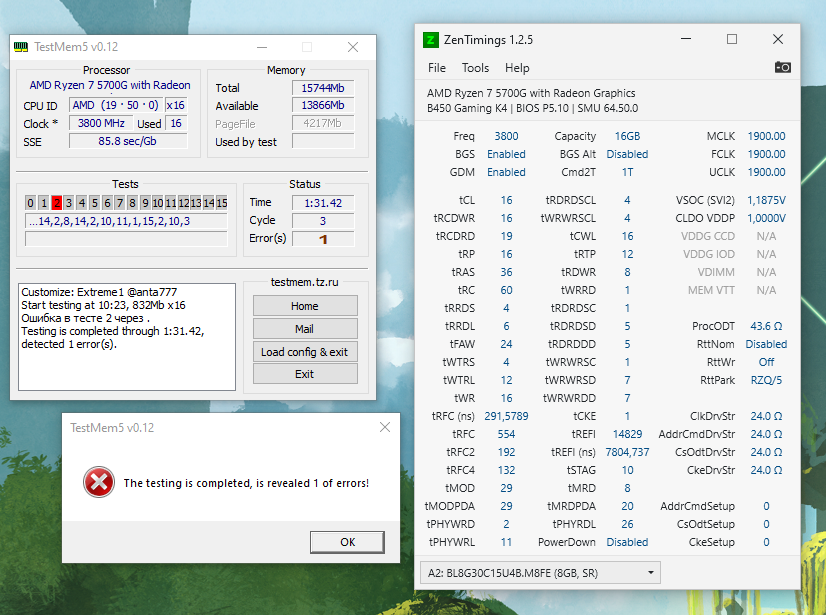This screenshot has height=615, width=826.
Task: Click the Home button in TestMem5
Action: tap(305, 306)
